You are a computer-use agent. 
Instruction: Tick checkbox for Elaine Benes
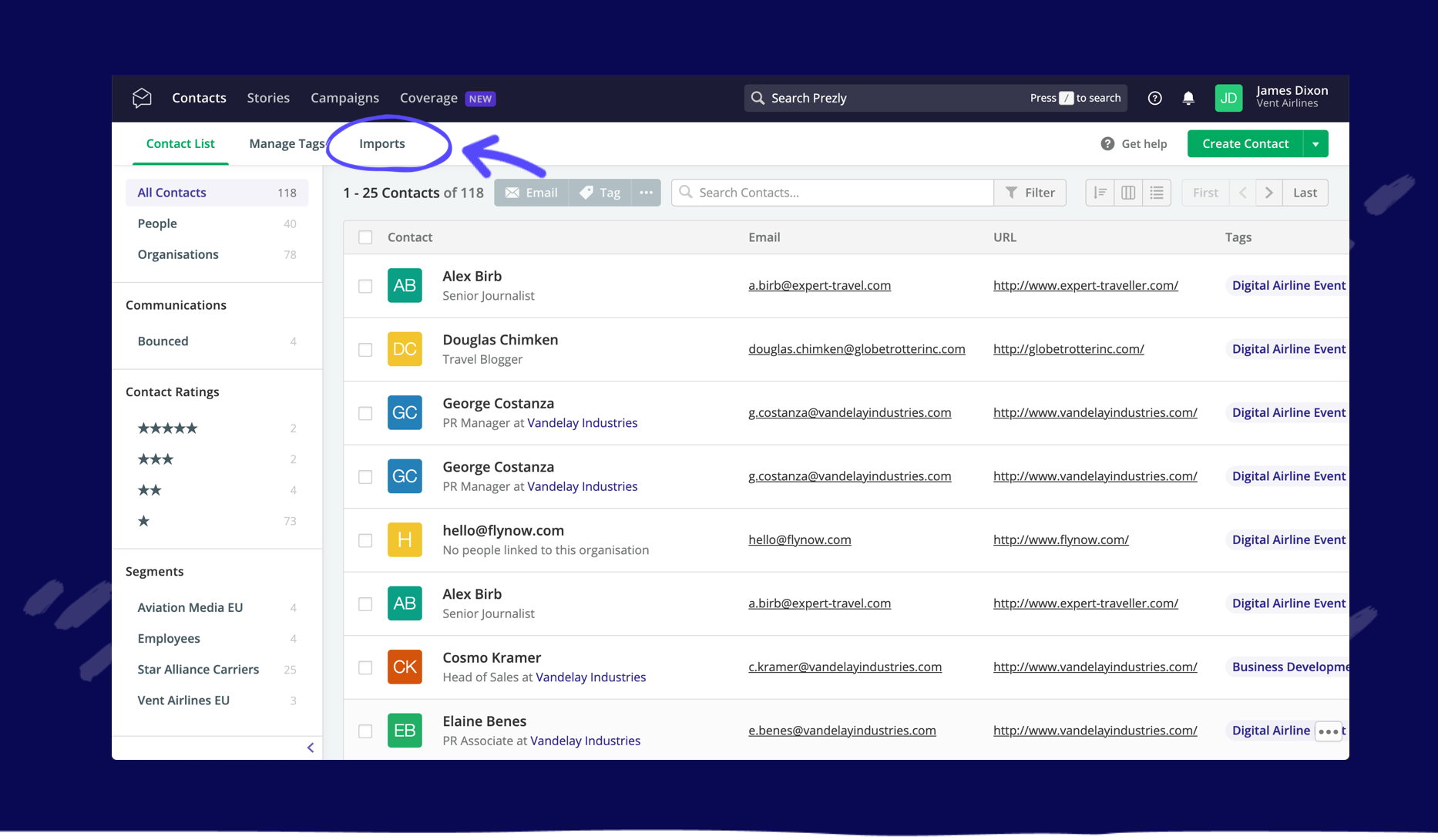coord(365,731)
